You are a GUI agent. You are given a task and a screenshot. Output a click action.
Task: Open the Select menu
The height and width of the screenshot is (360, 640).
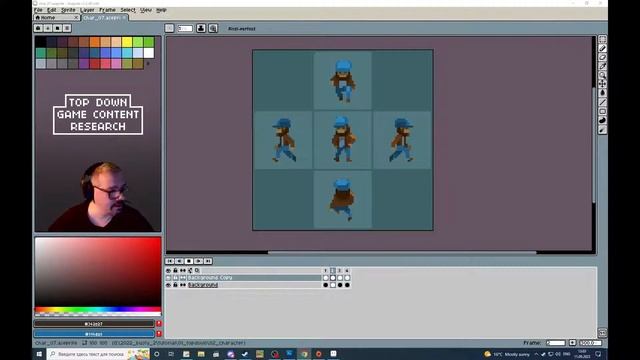[128, 10]
